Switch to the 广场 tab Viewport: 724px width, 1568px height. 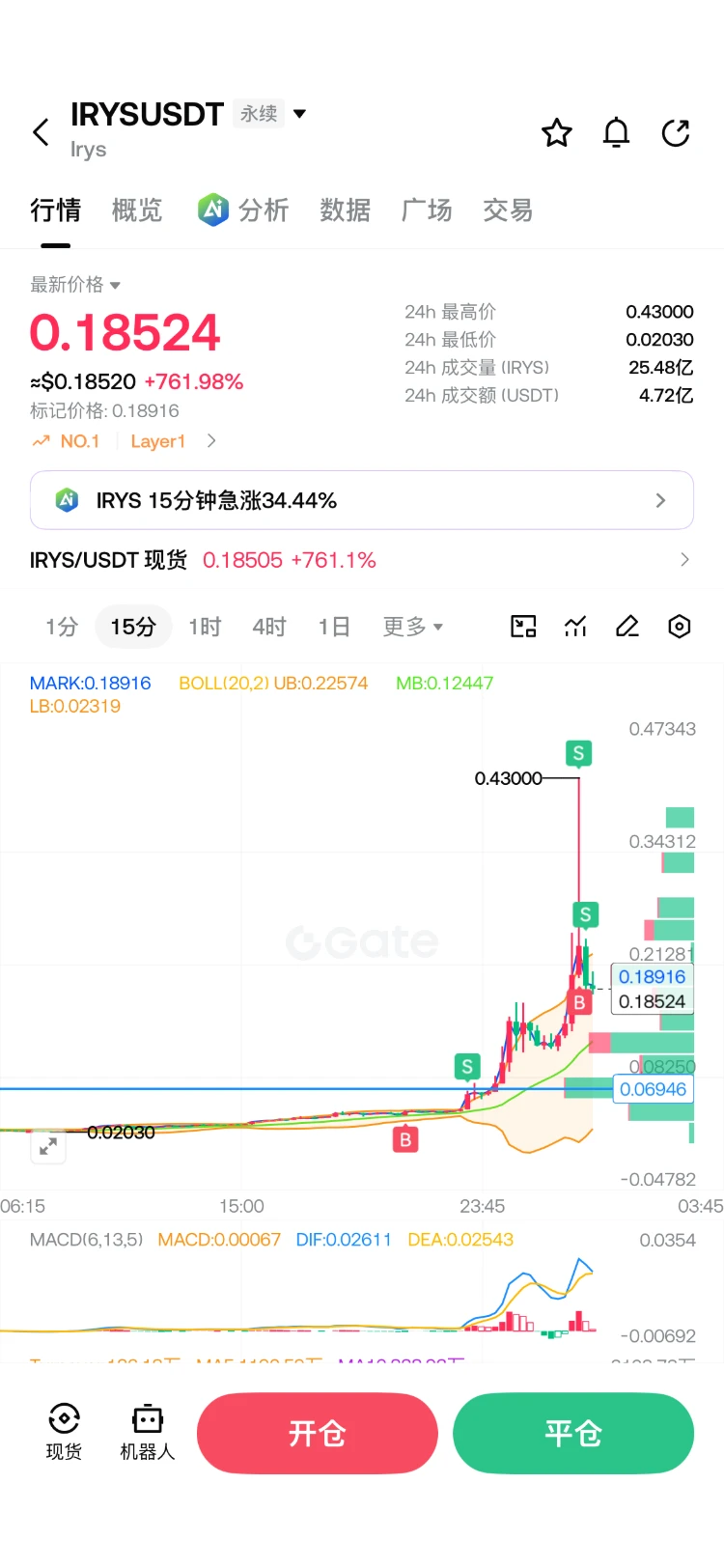[427, 210]
